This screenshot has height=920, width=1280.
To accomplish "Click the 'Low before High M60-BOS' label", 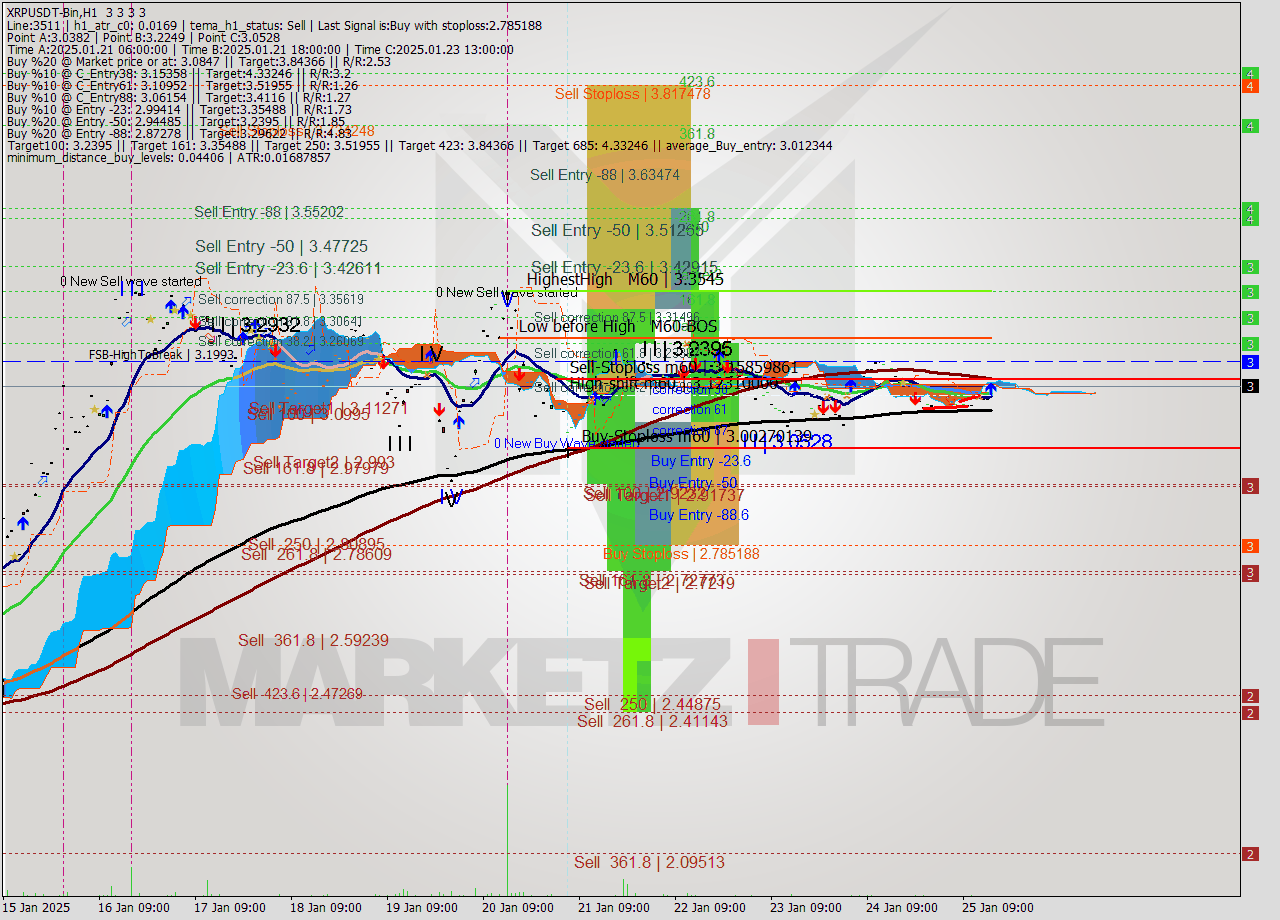I will coord(618,326).
